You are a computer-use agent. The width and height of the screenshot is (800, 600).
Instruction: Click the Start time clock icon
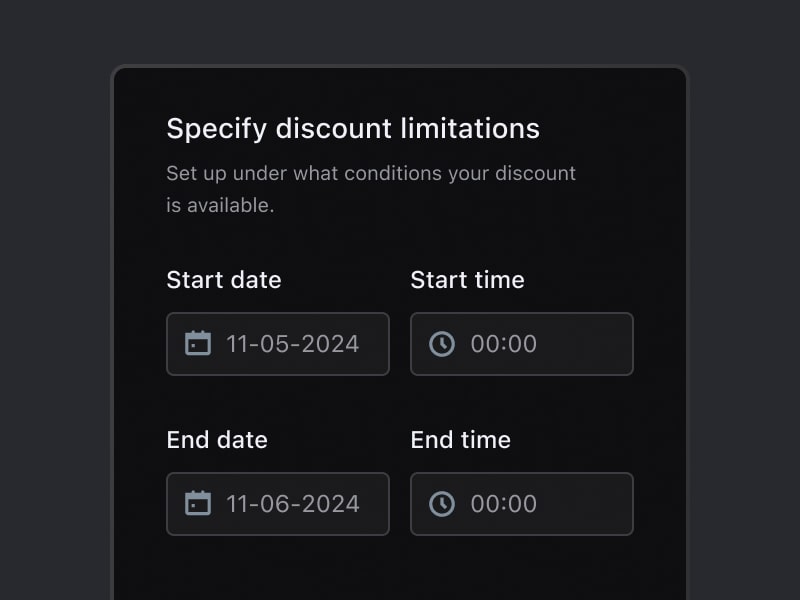coord(442,344)
